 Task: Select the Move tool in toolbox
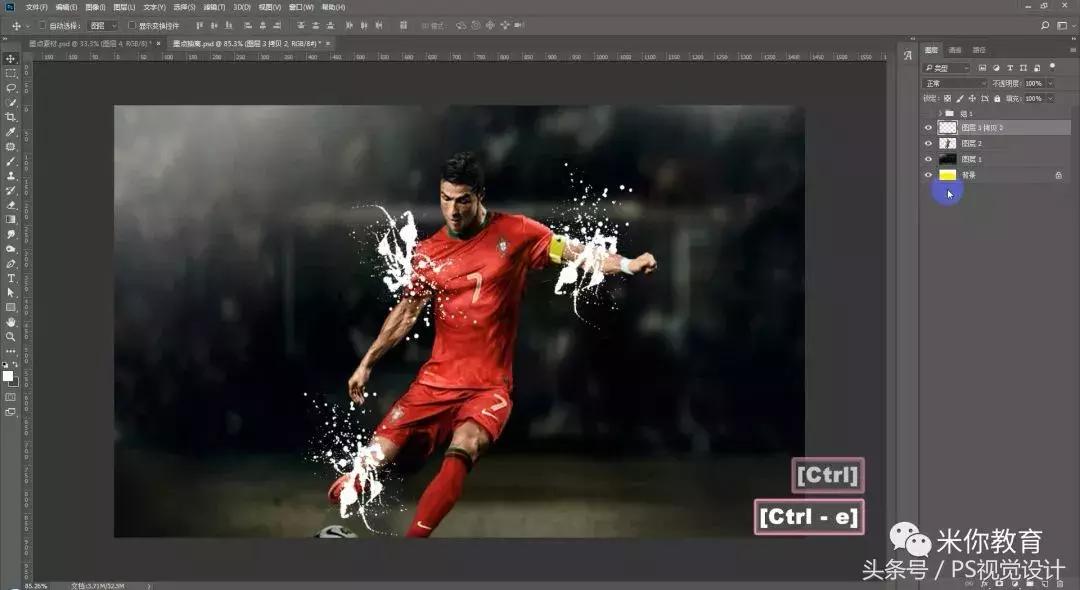[10, 59]
